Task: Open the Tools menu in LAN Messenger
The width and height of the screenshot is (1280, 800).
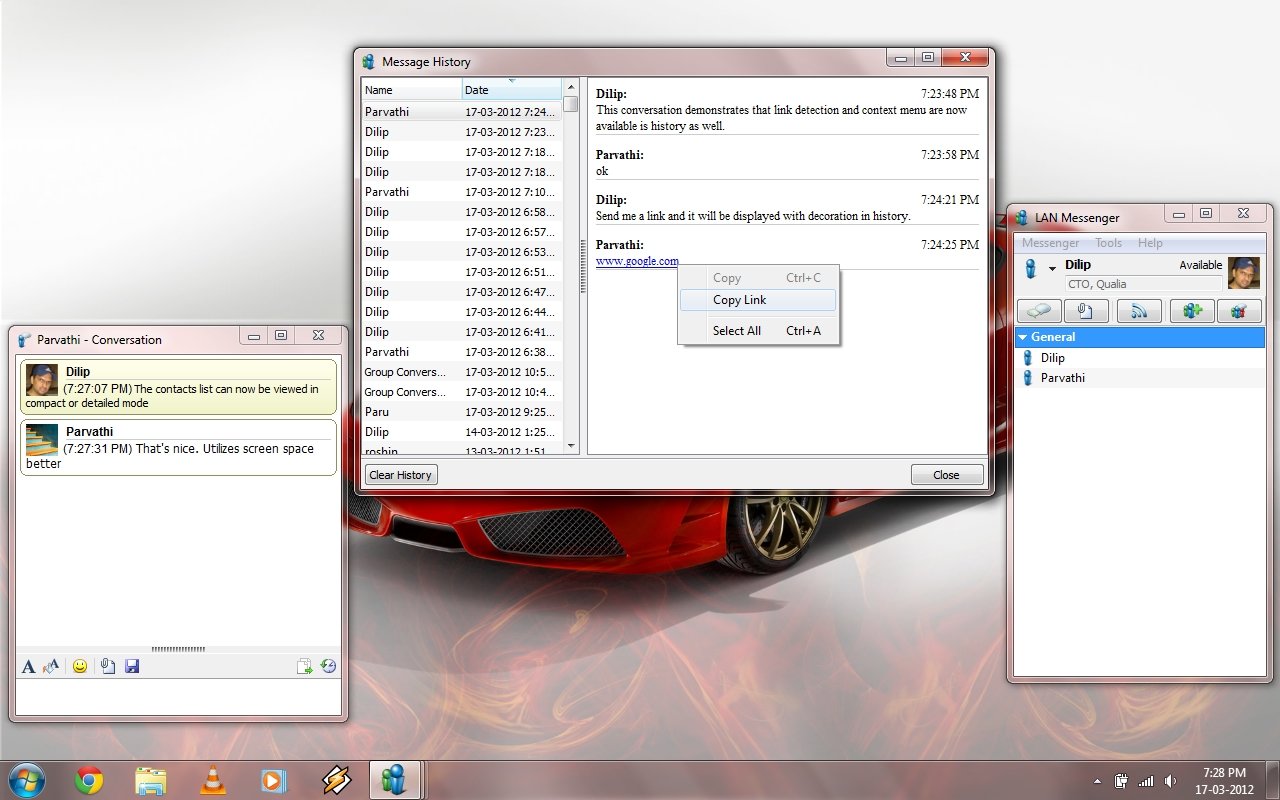Action: pos(1108,243)
